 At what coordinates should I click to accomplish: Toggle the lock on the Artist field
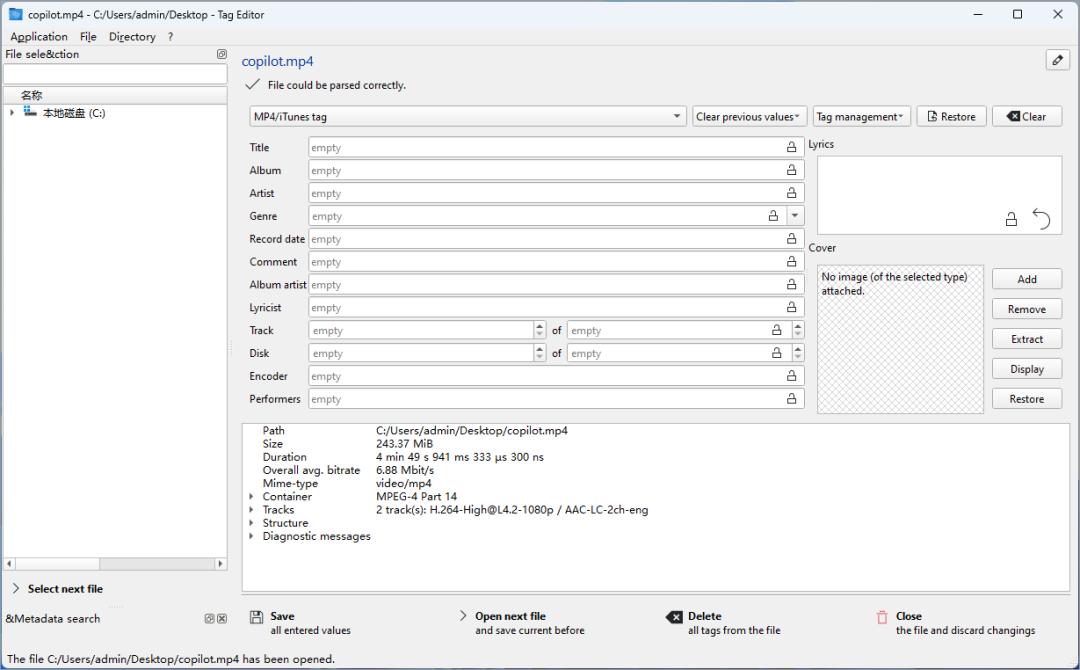click(x=792, y=193)
